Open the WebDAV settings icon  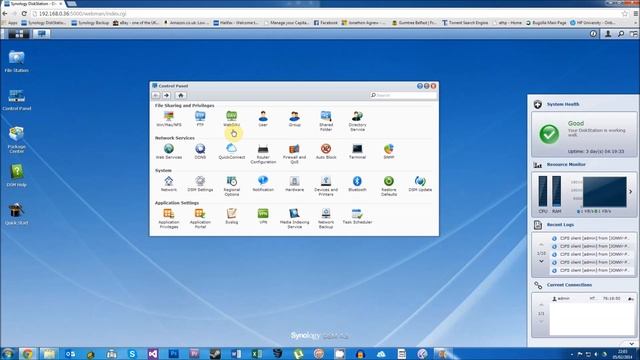[x=231, y=119]
